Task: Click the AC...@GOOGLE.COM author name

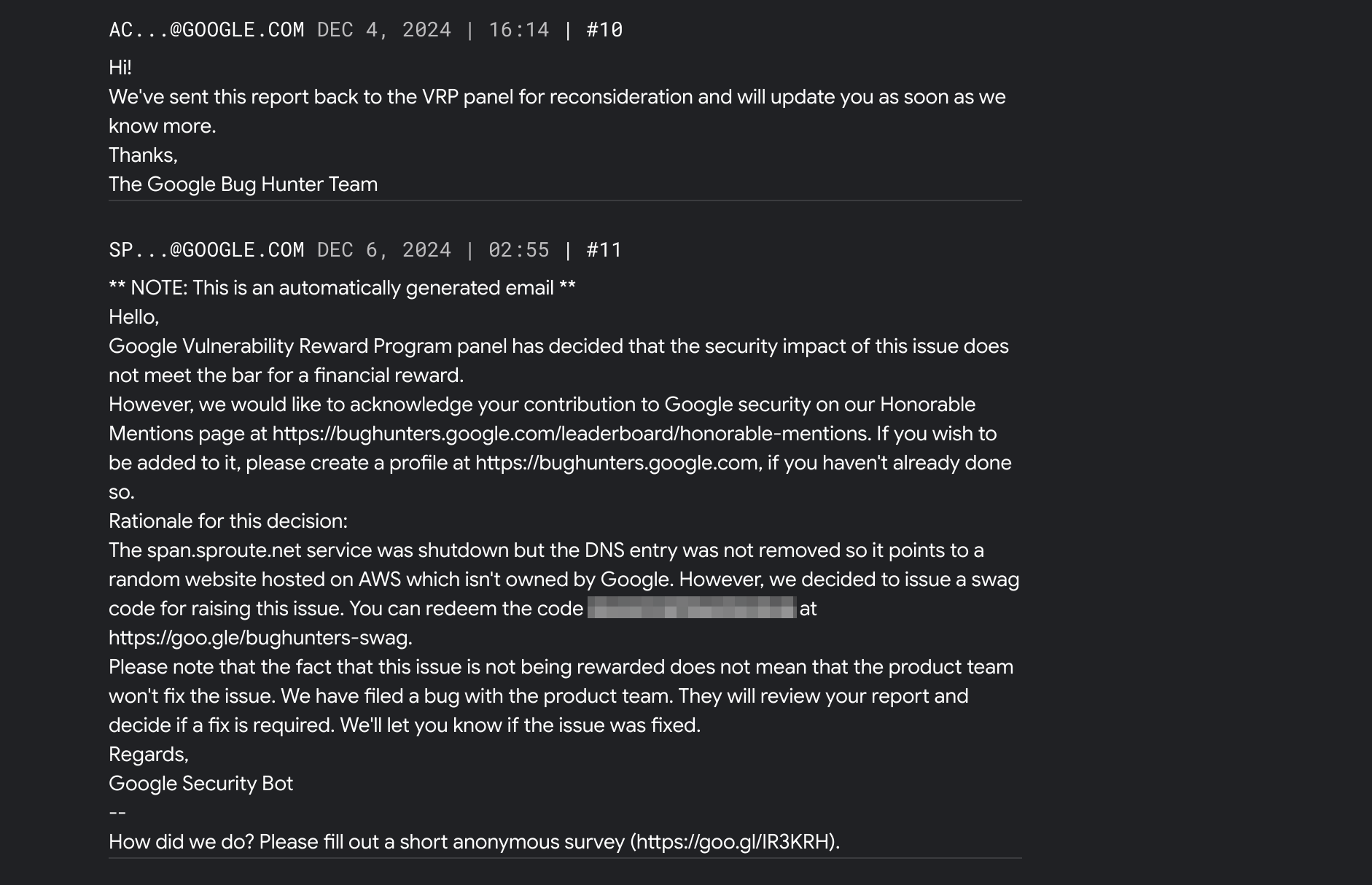Action: (206, 30)
